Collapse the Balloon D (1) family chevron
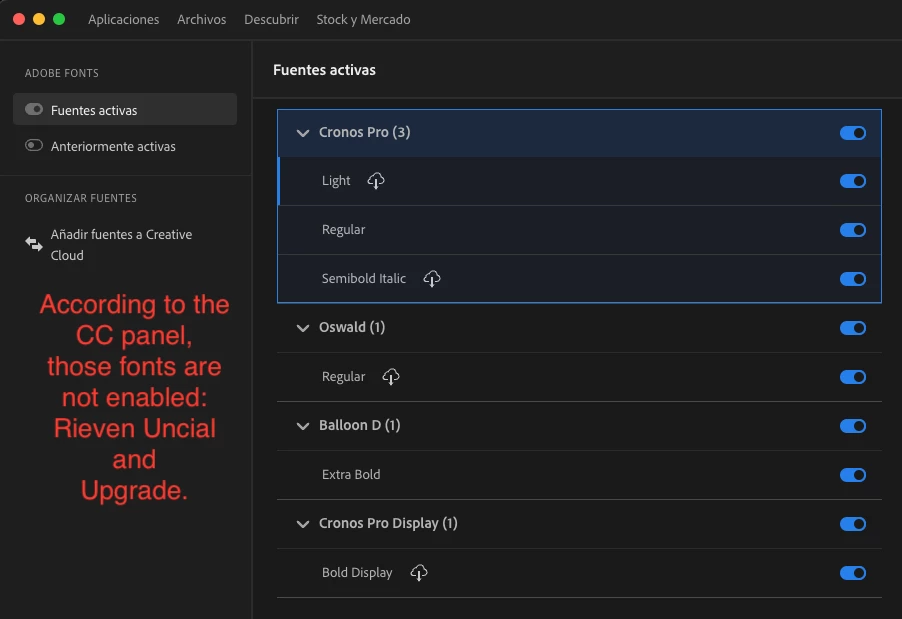Viewport: 902px width, 619px height. (303, 426)
